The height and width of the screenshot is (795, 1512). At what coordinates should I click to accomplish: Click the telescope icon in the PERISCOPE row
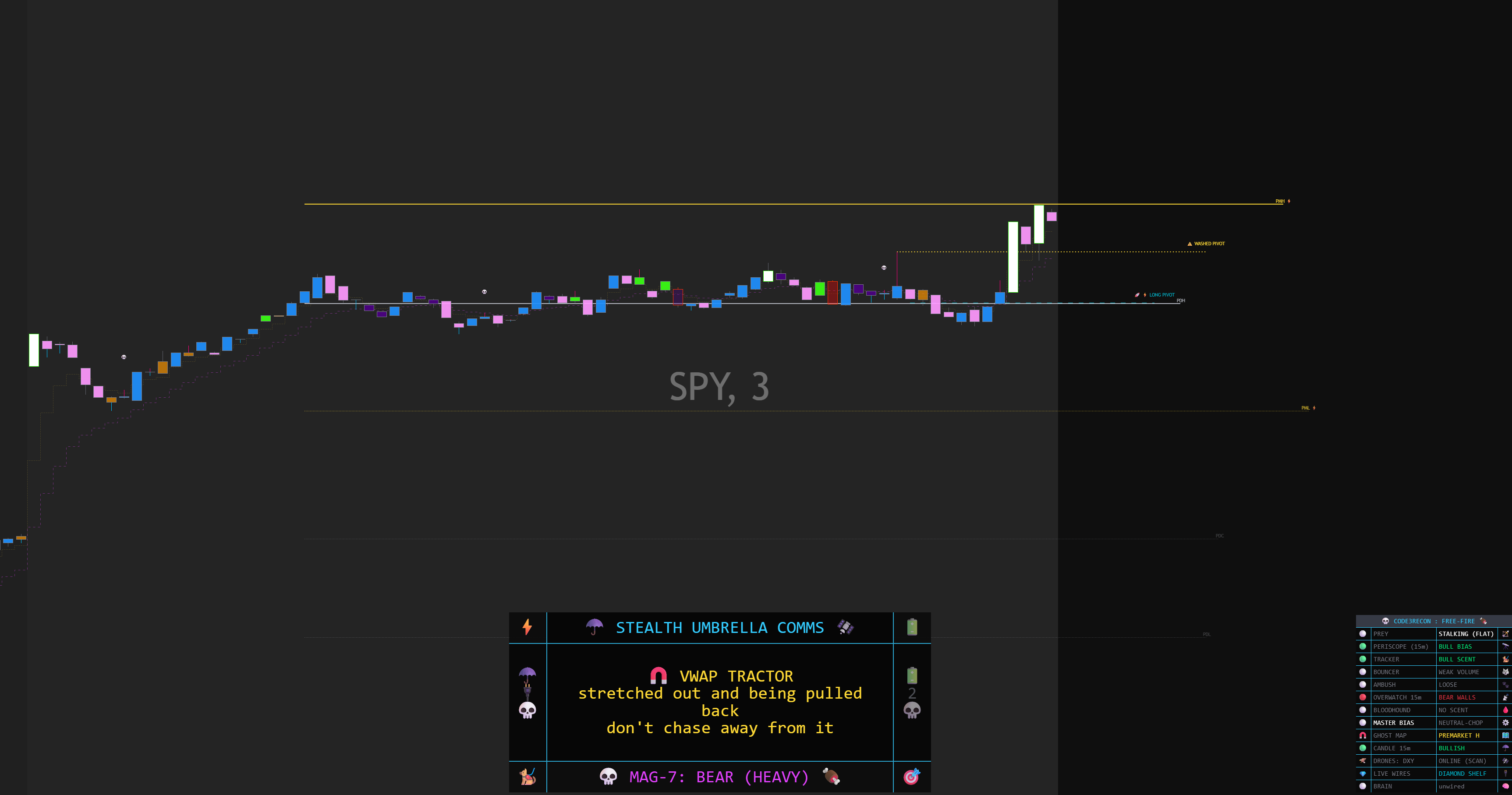(1505, 647)
